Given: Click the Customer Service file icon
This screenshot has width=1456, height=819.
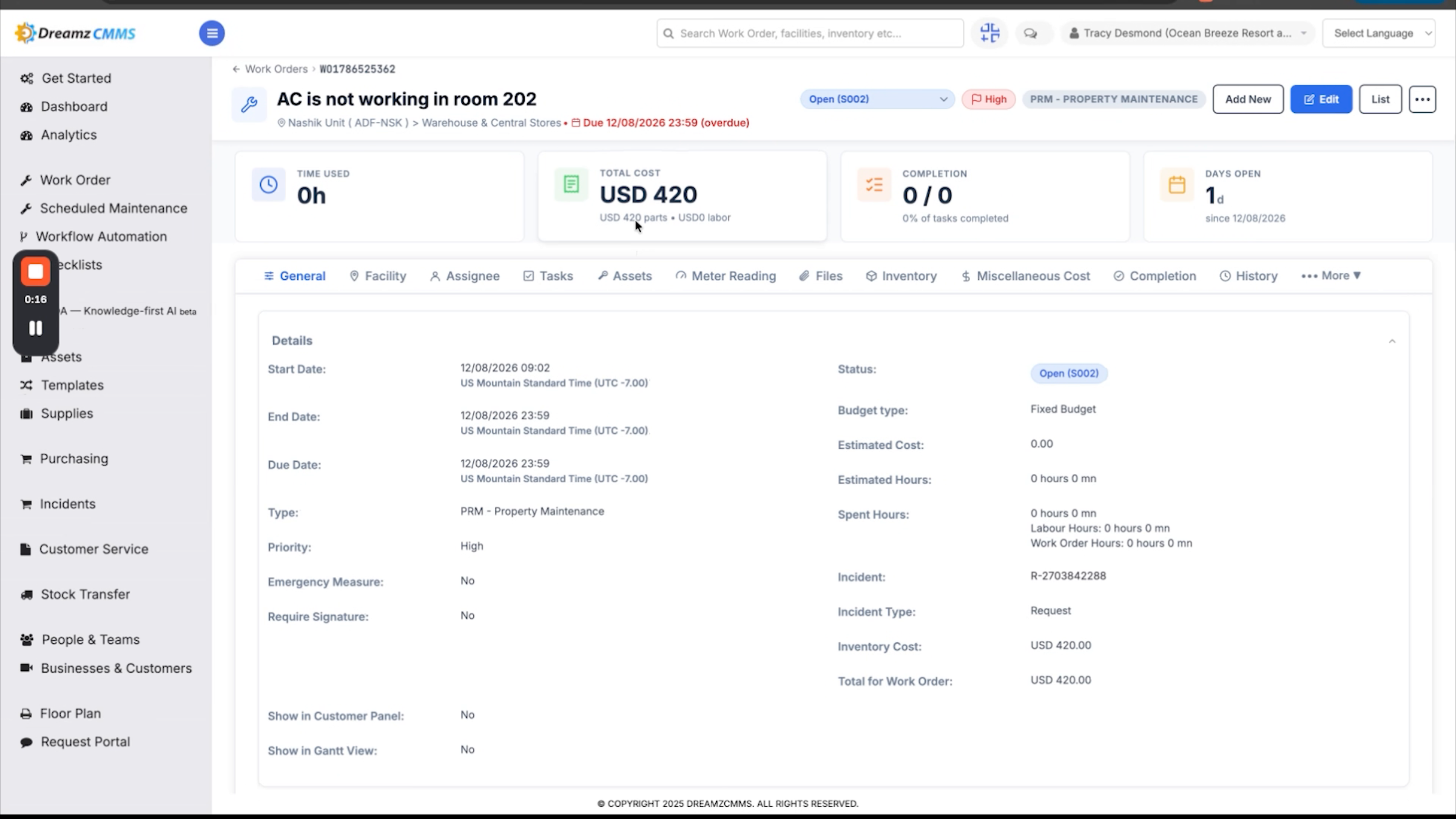Looking at the screenshot, I should tap(25, 549).
